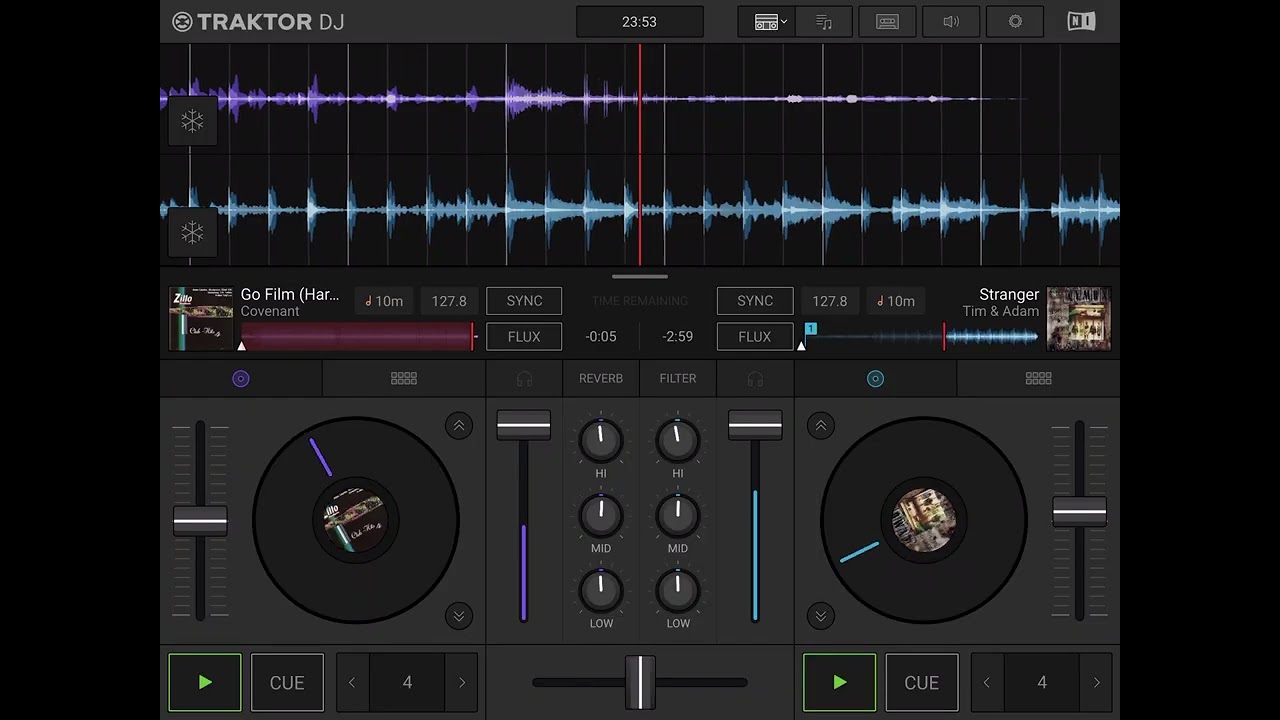Activate right deck loop size 4
This screenshot has width=1280, height=720.
1042,682
